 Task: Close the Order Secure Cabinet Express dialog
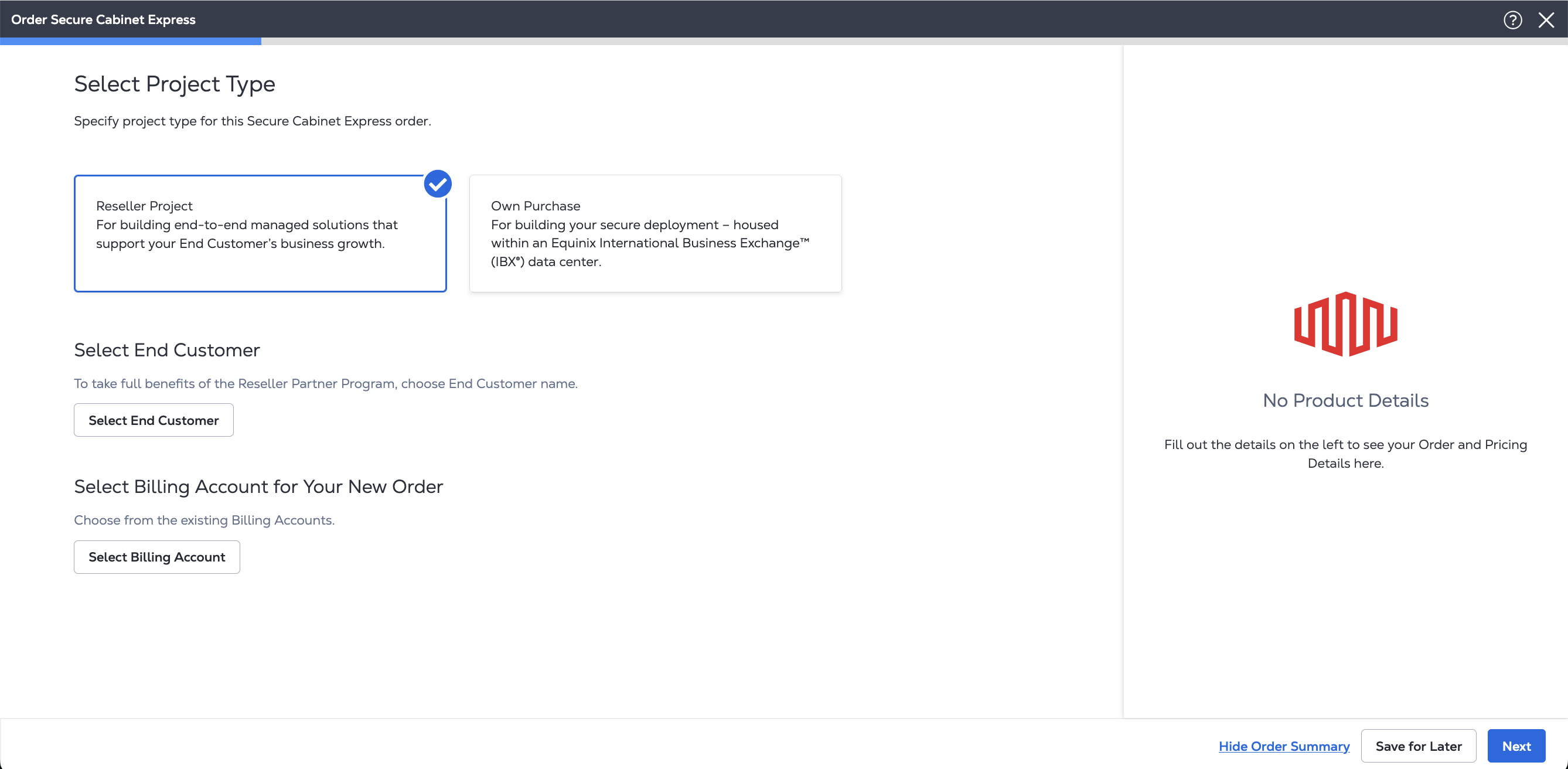(1546, 19)
